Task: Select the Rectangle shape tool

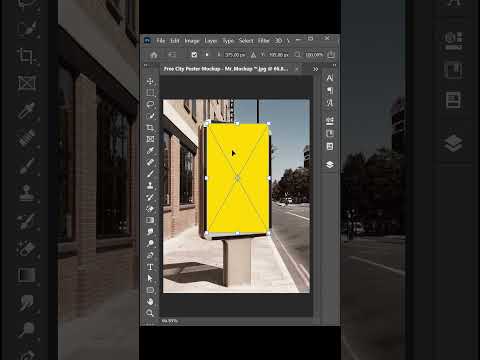Action: point(150,290)
